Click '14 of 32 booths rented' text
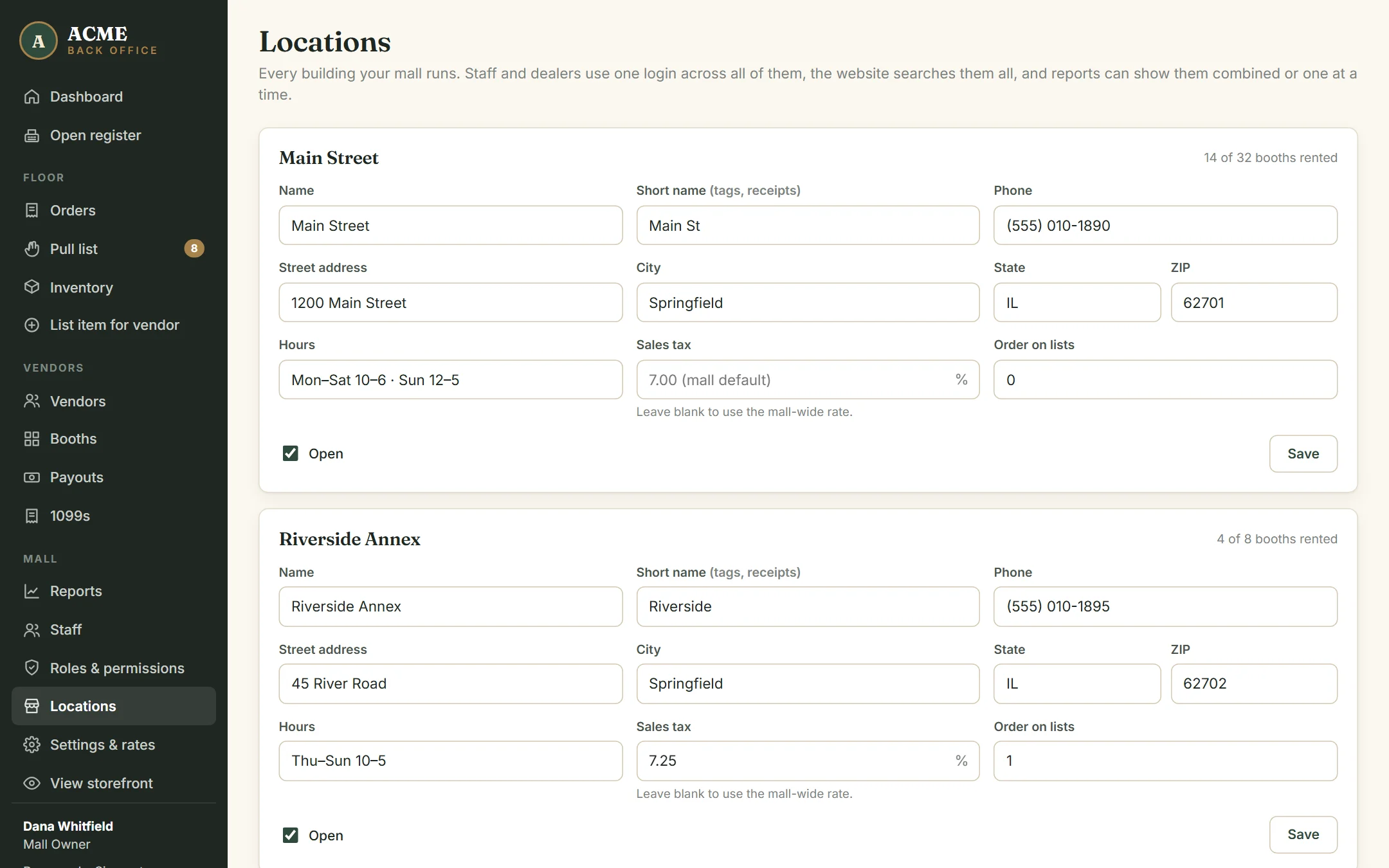 (1270, 158)
